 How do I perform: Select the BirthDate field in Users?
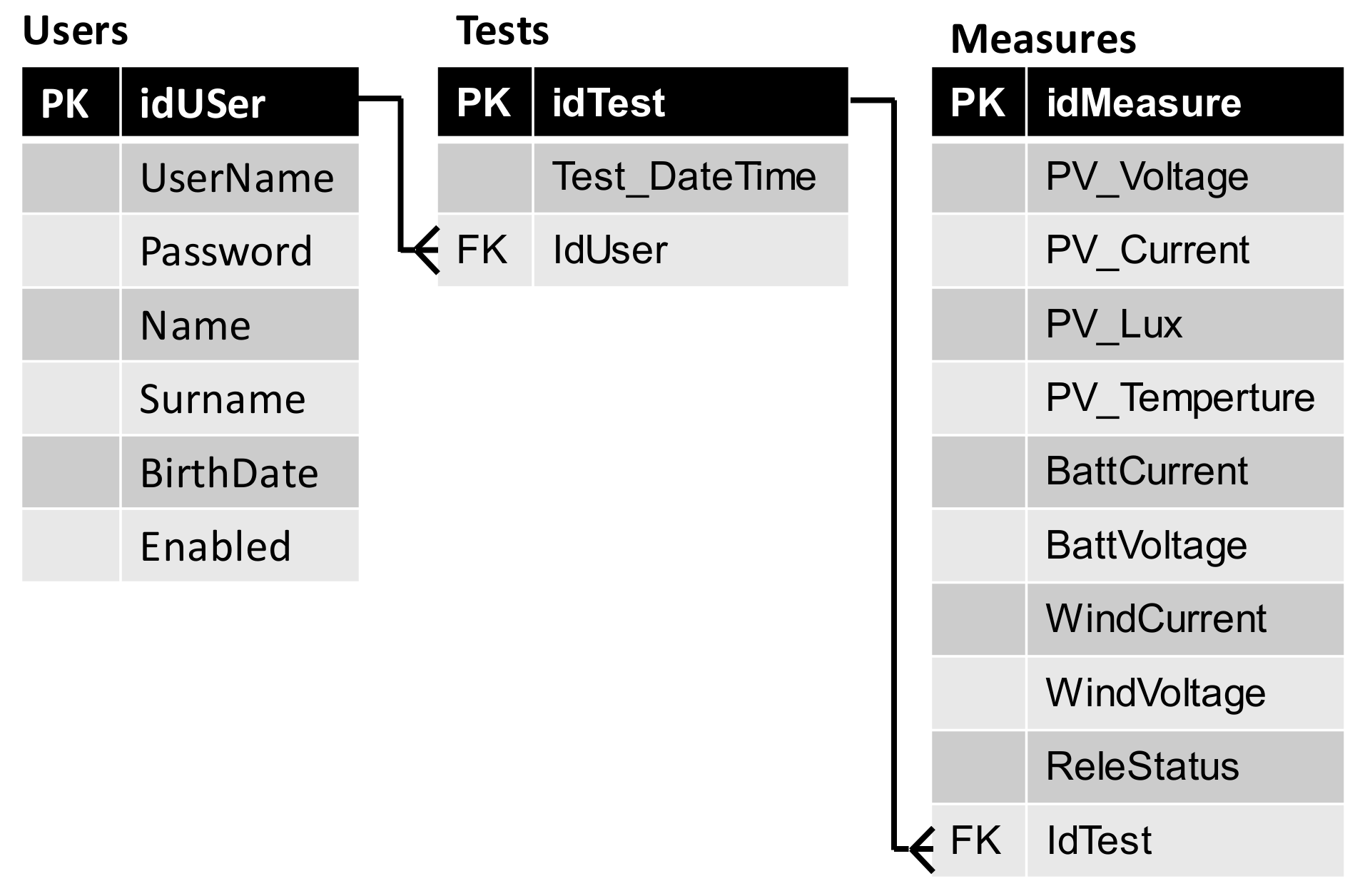tap(229, 473)
